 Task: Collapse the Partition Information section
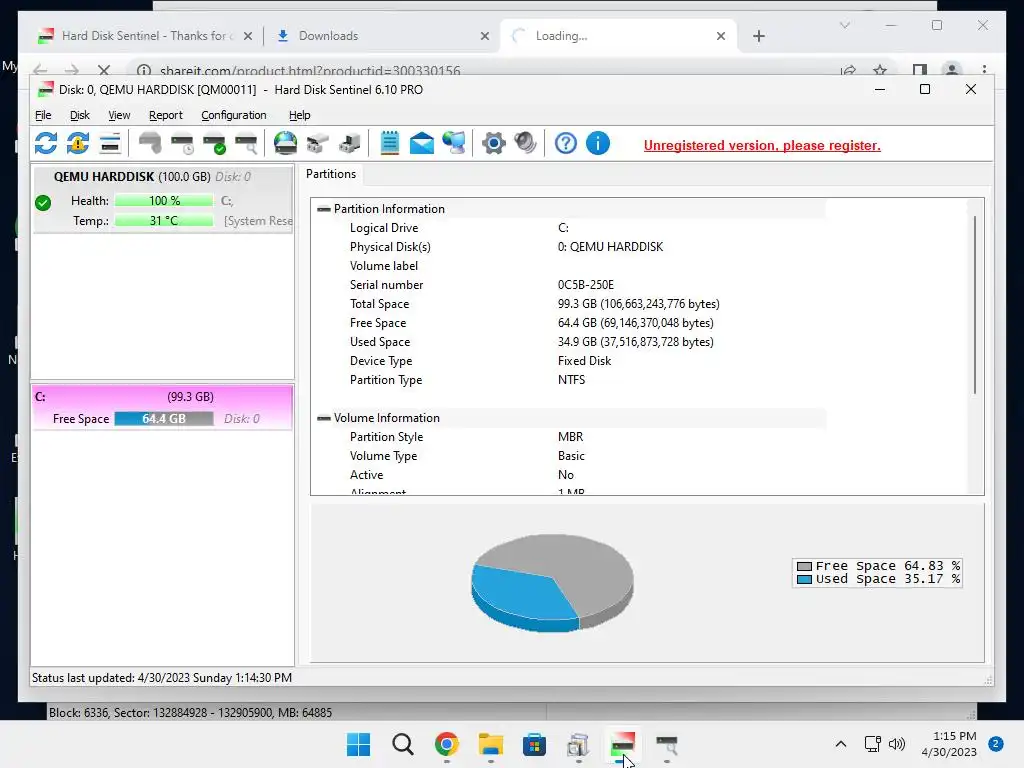323,209
